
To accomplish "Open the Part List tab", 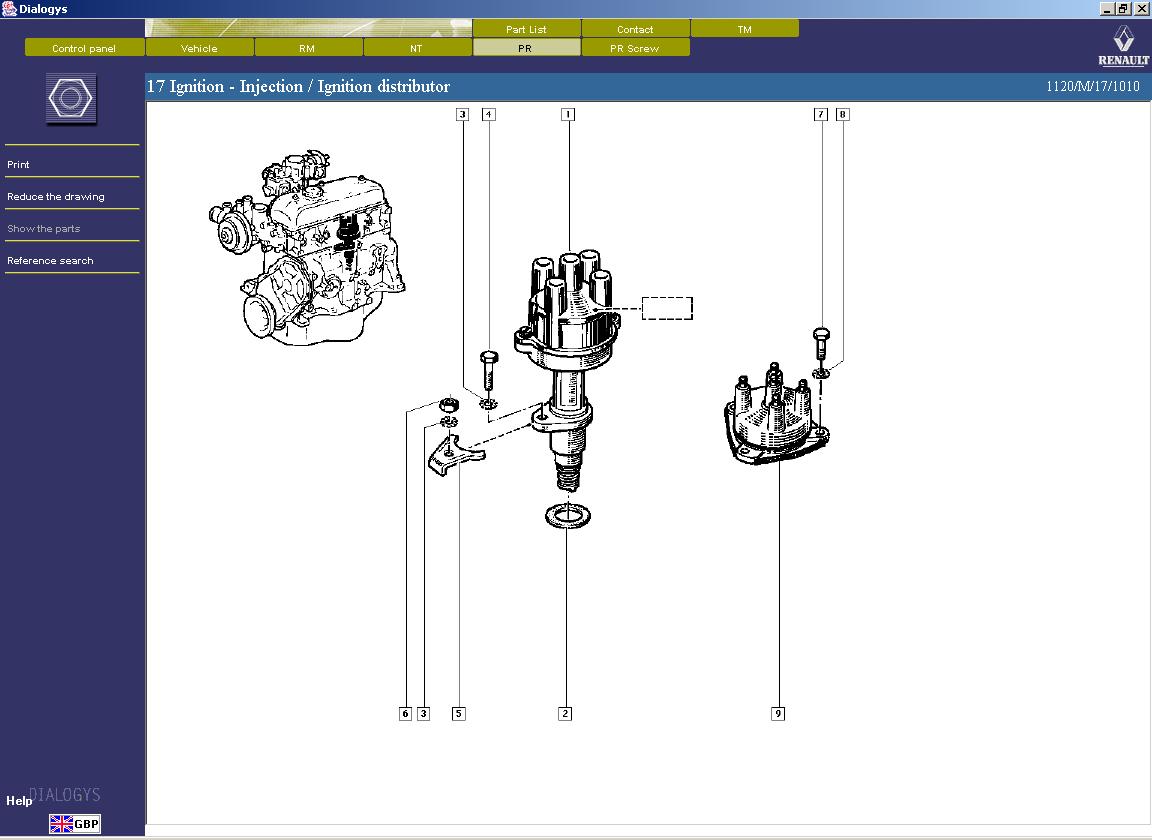I will coord(526,29).
